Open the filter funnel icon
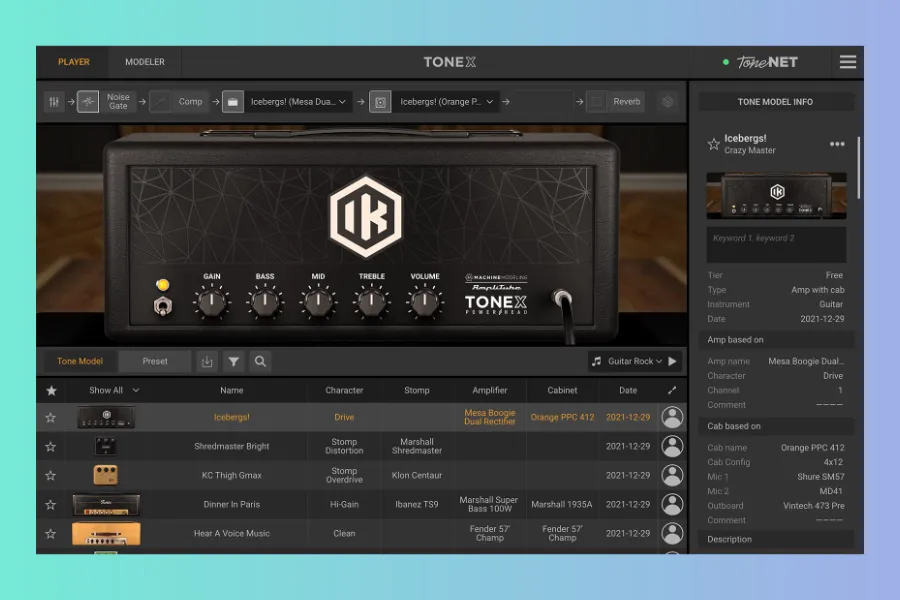 [233, 362]
